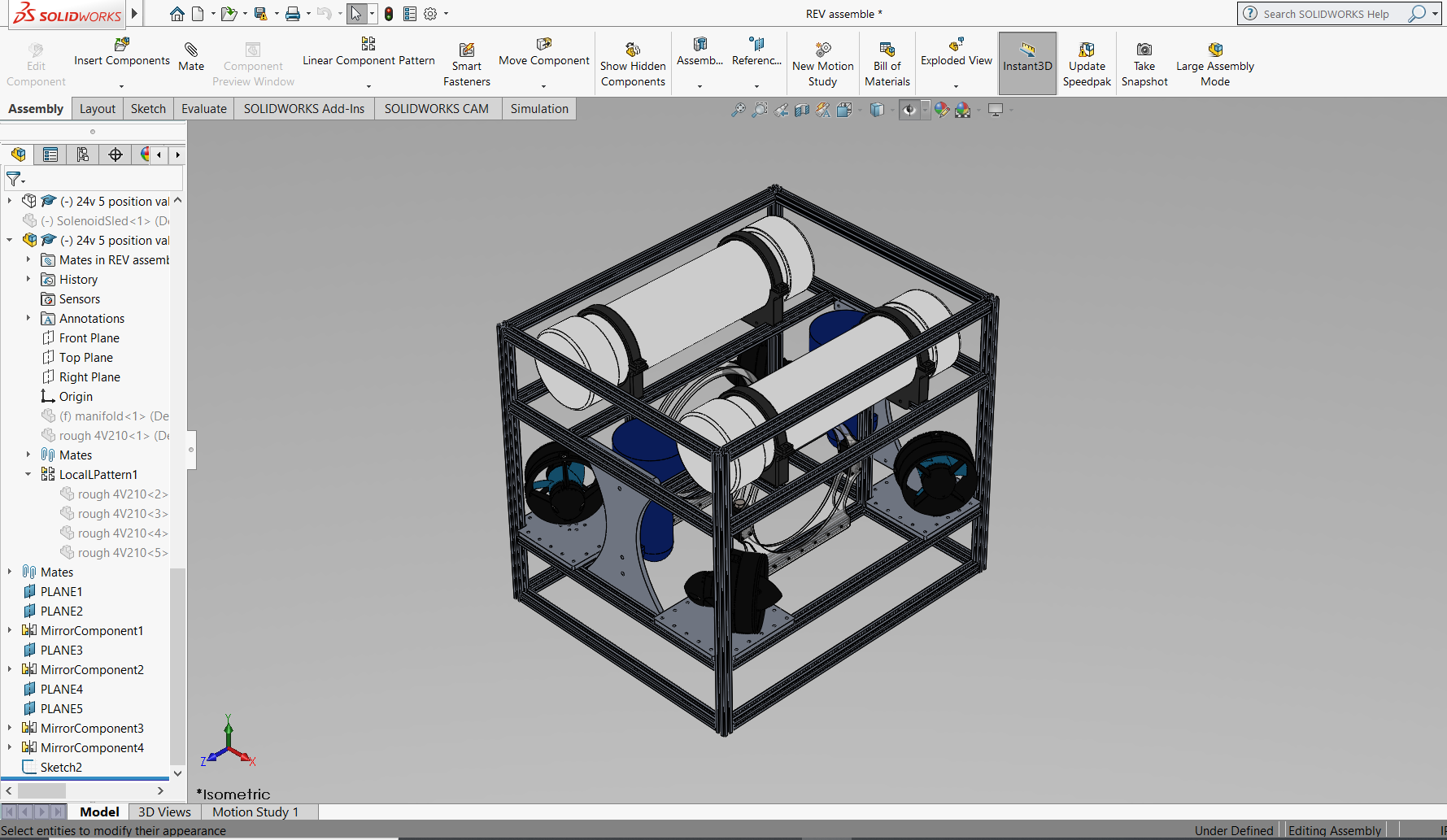Image resolution: width=1447 pixels, height=840 pixels.
Task: Start a New Motion Study
Action: pos(822,50)
